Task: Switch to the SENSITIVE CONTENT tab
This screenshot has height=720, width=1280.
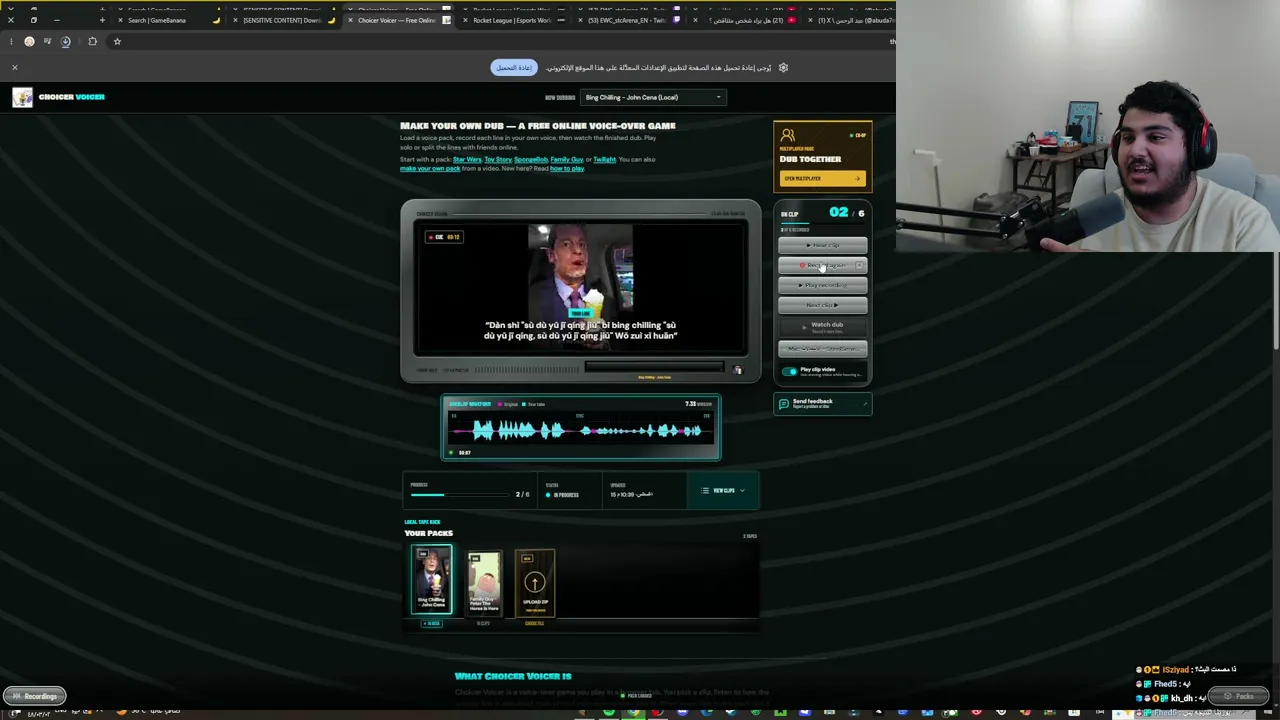Action: pyautogui.click(x=283, y=20)
